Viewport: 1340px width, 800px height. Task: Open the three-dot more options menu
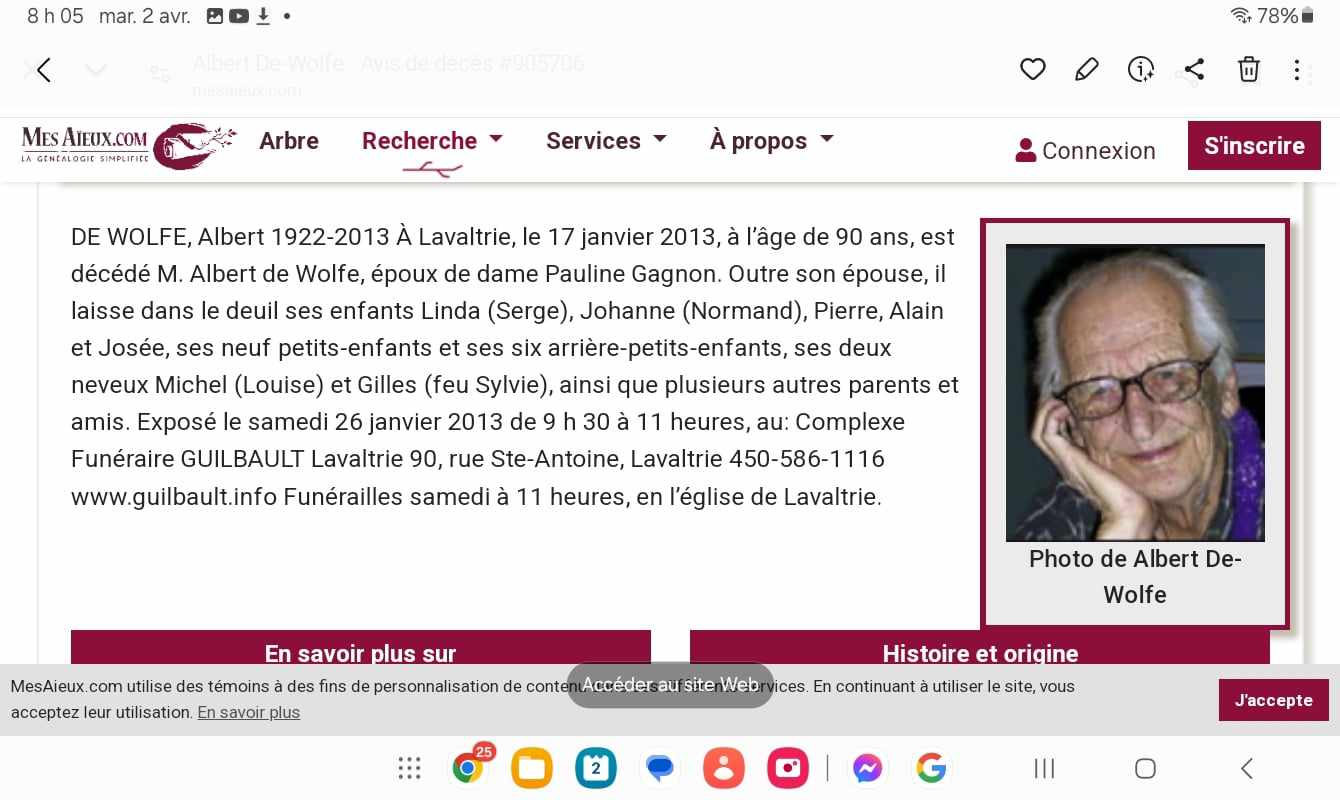1297,70
